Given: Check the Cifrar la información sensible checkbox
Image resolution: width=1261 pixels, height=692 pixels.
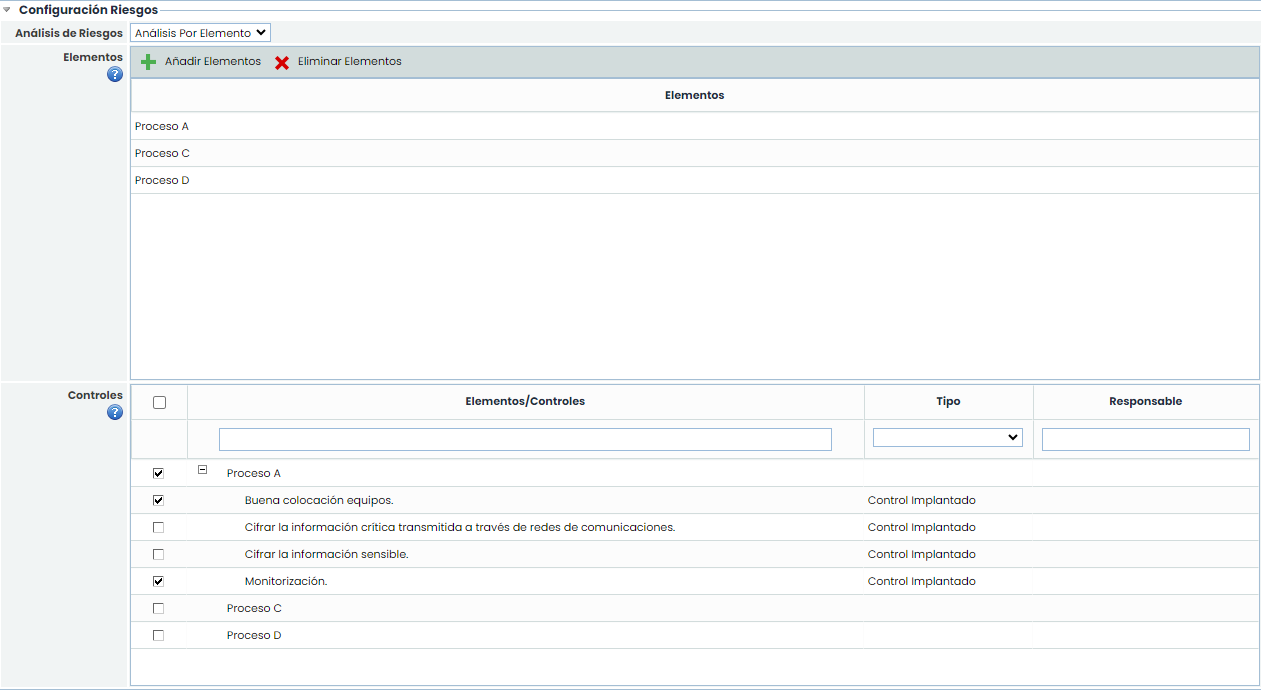Looking at the screenshot, I should (158, 555).
